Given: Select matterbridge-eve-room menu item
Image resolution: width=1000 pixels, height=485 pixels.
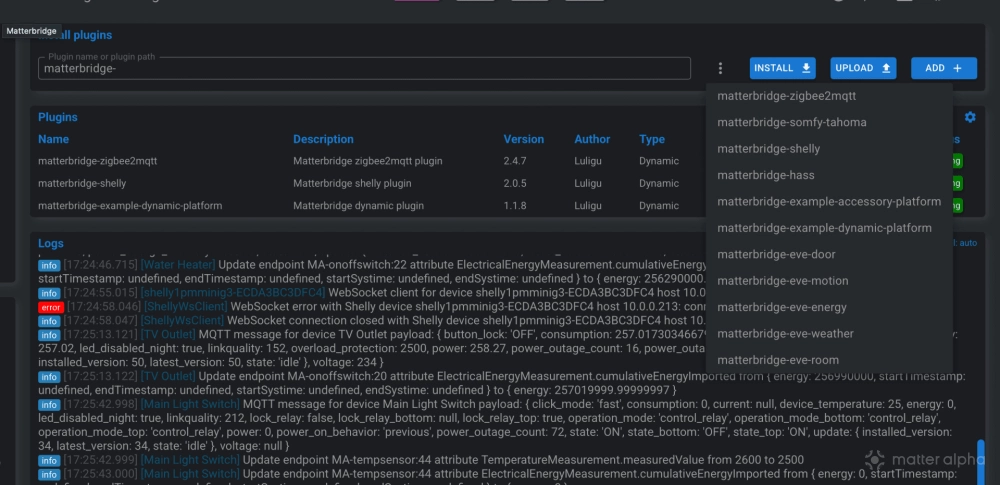Looking at the screenshot, I should 777,360.
